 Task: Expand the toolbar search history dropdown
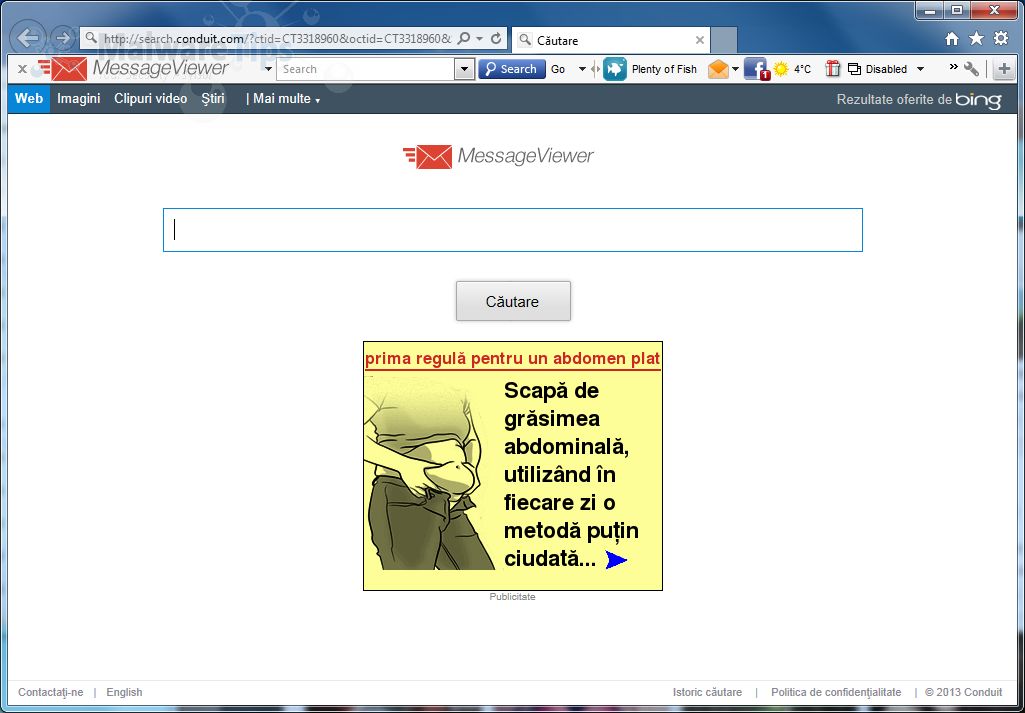[x=465, y=69]
